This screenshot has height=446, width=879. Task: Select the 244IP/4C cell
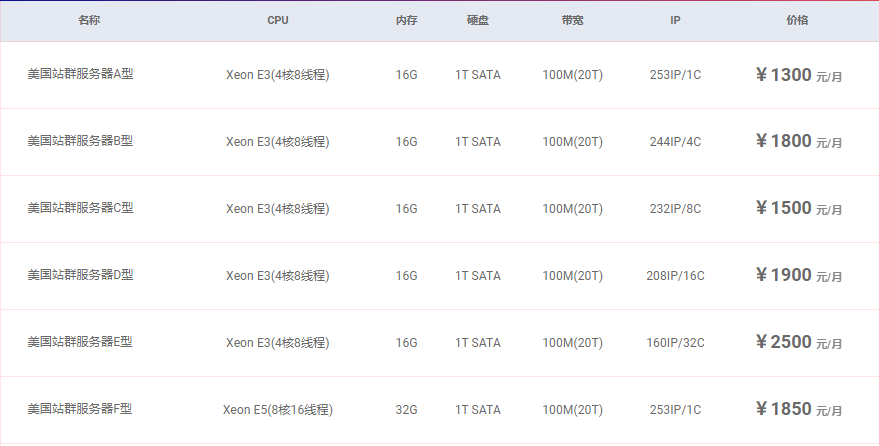[x=675, y=142]
